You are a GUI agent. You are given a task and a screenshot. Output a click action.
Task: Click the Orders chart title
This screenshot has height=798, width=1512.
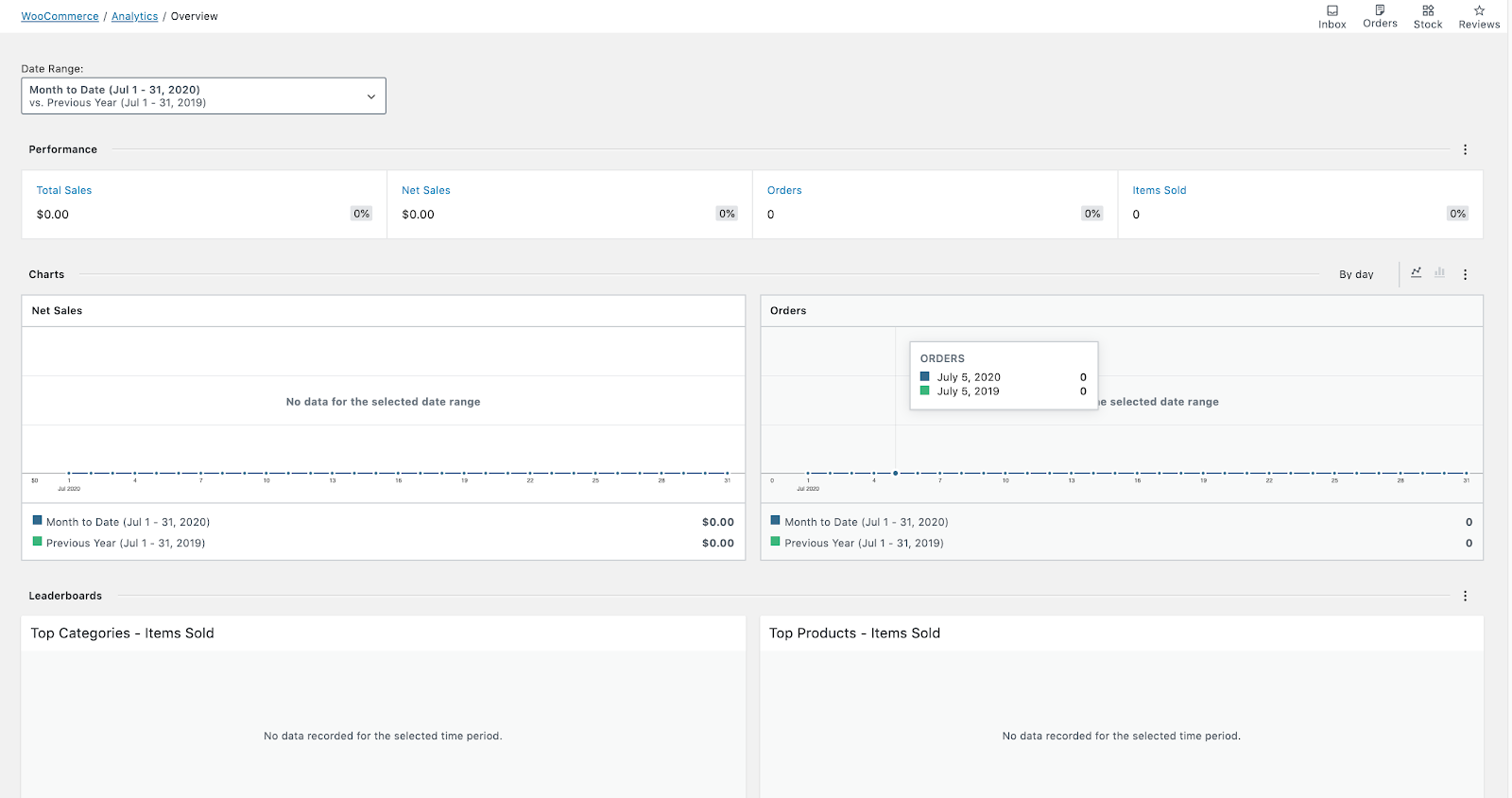pos(788,310)
